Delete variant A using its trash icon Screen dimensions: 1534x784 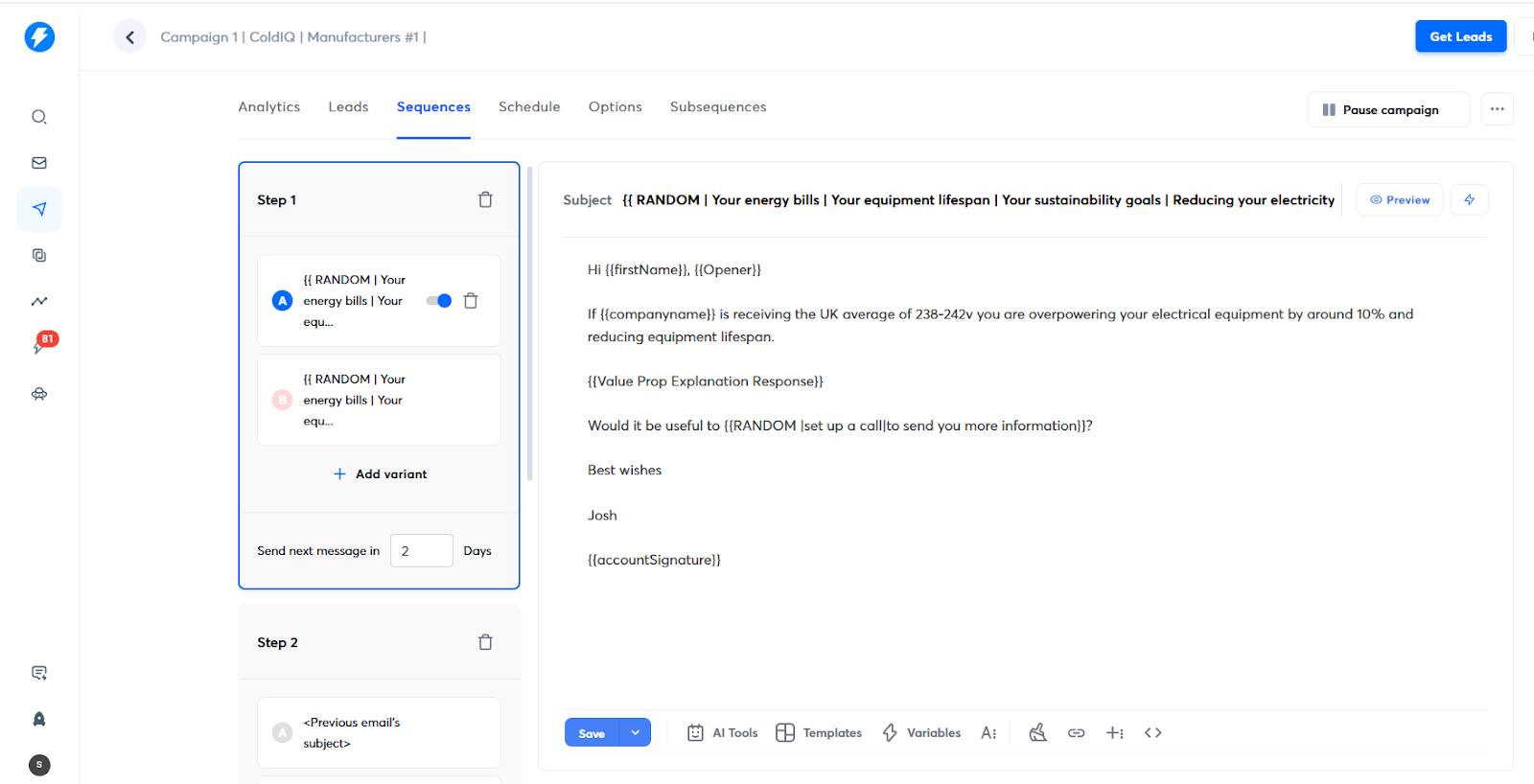471,301
